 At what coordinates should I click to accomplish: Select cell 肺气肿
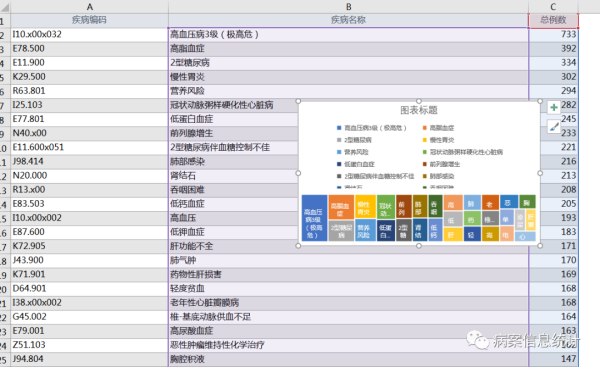[x=349, y=260]
